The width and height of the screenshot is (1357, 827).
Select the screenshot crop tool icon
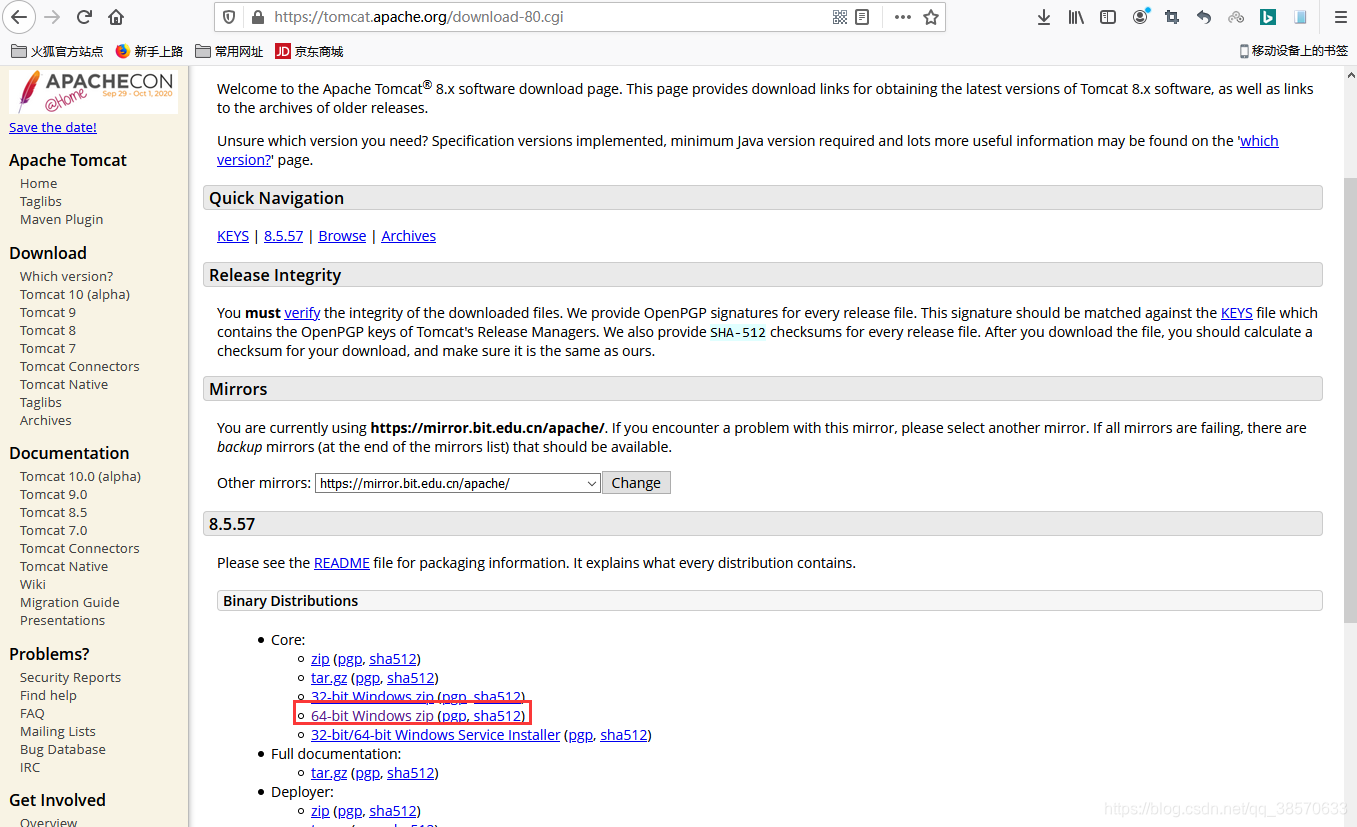click(x=1171, y=17)
